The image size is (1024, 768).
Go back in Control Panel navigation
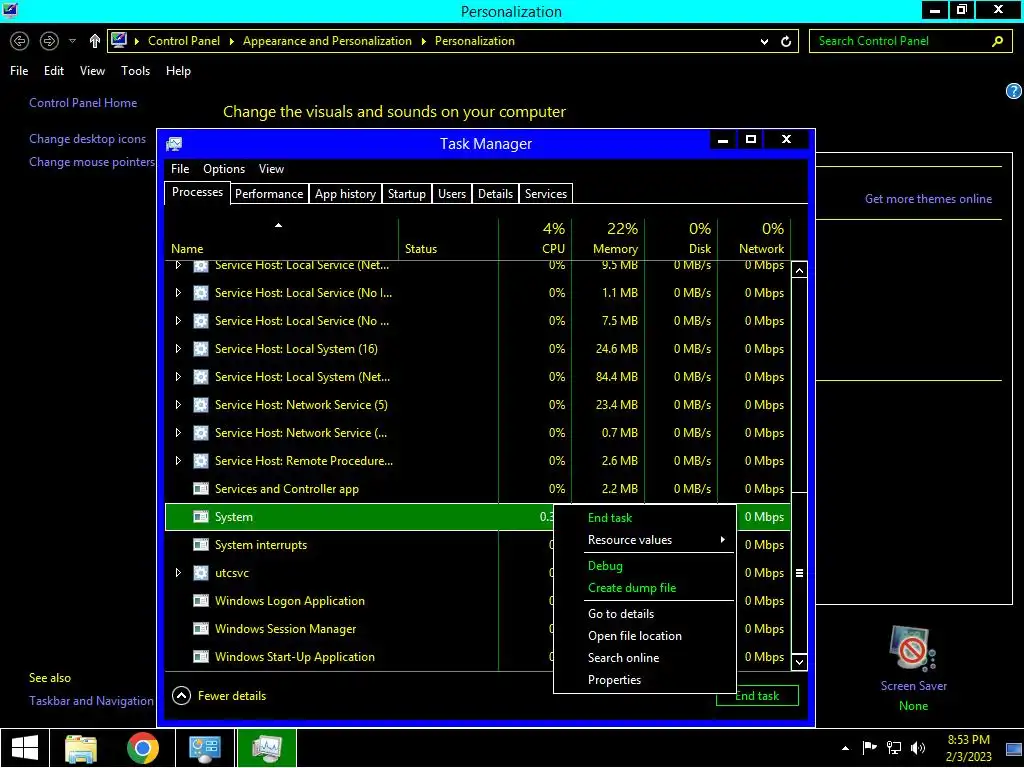20,41
